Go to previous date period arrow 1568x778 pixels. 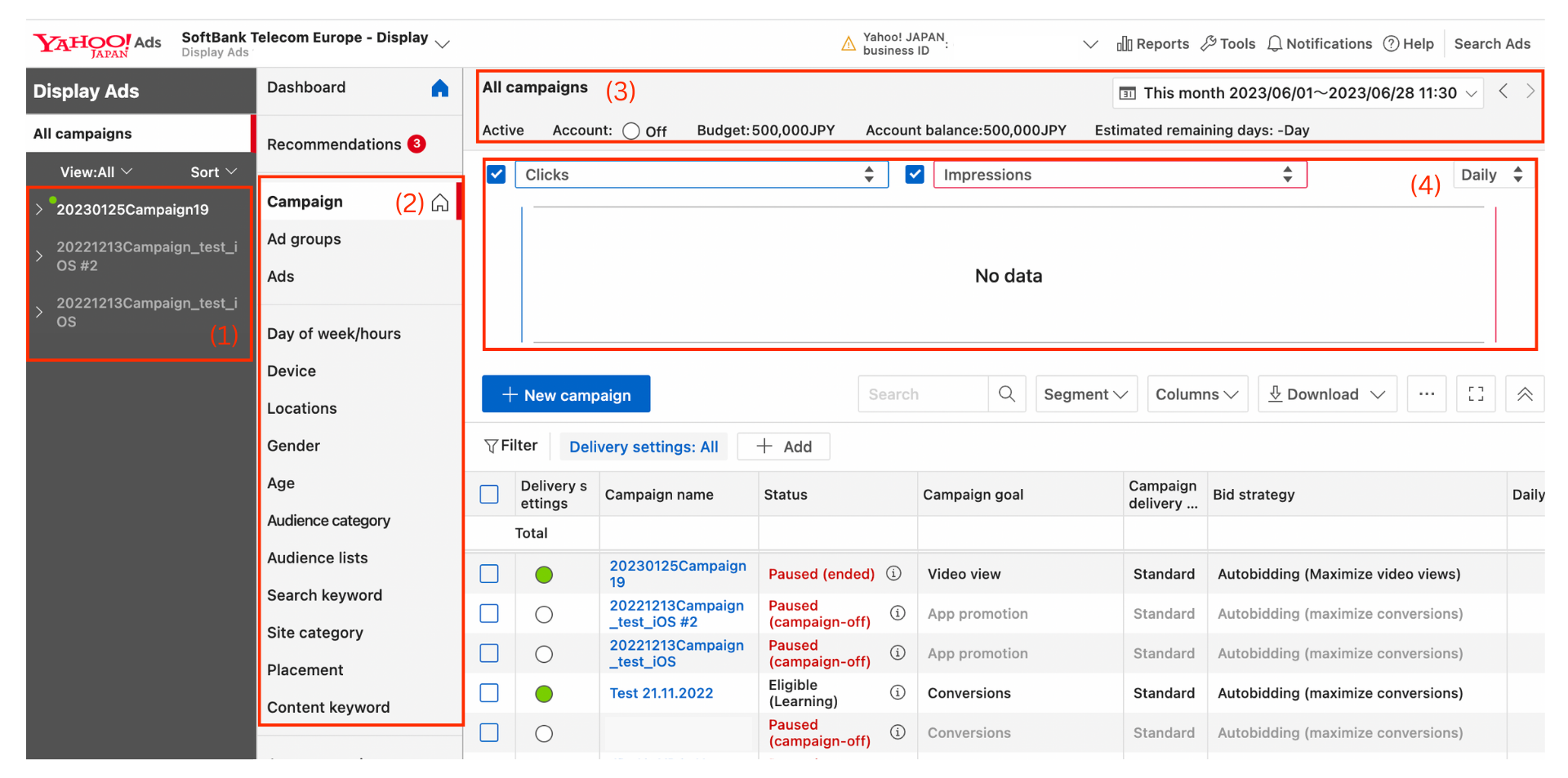[x=1503, y=91]
